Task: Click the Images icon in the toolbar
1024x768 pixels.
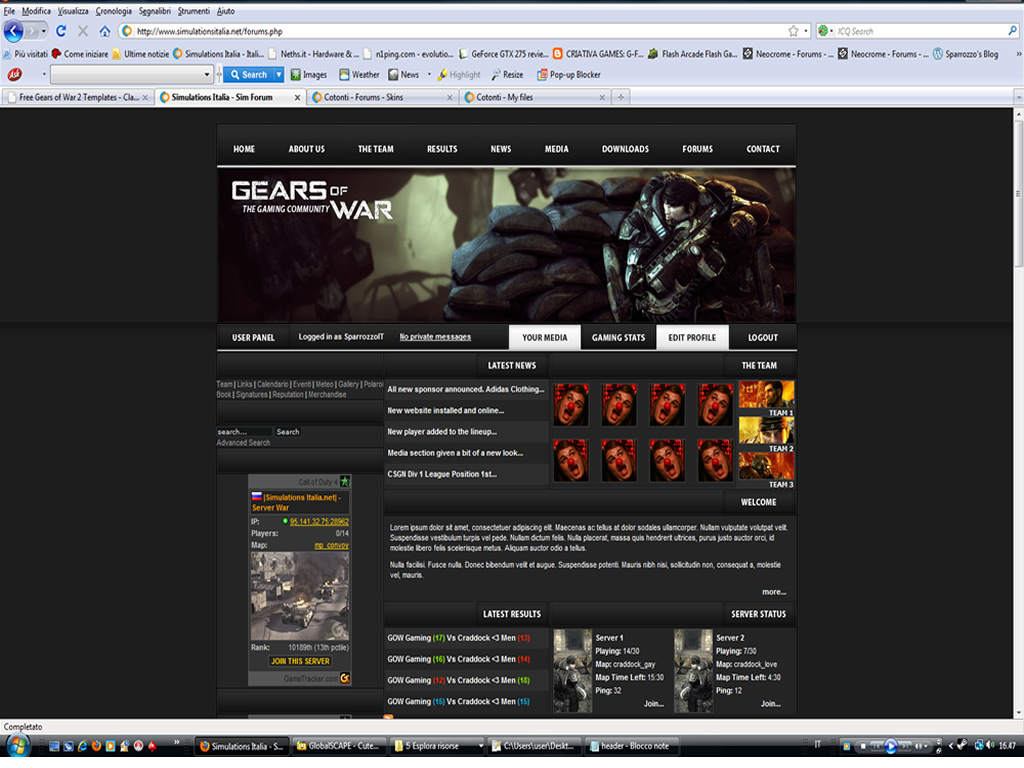Action: 296,74
